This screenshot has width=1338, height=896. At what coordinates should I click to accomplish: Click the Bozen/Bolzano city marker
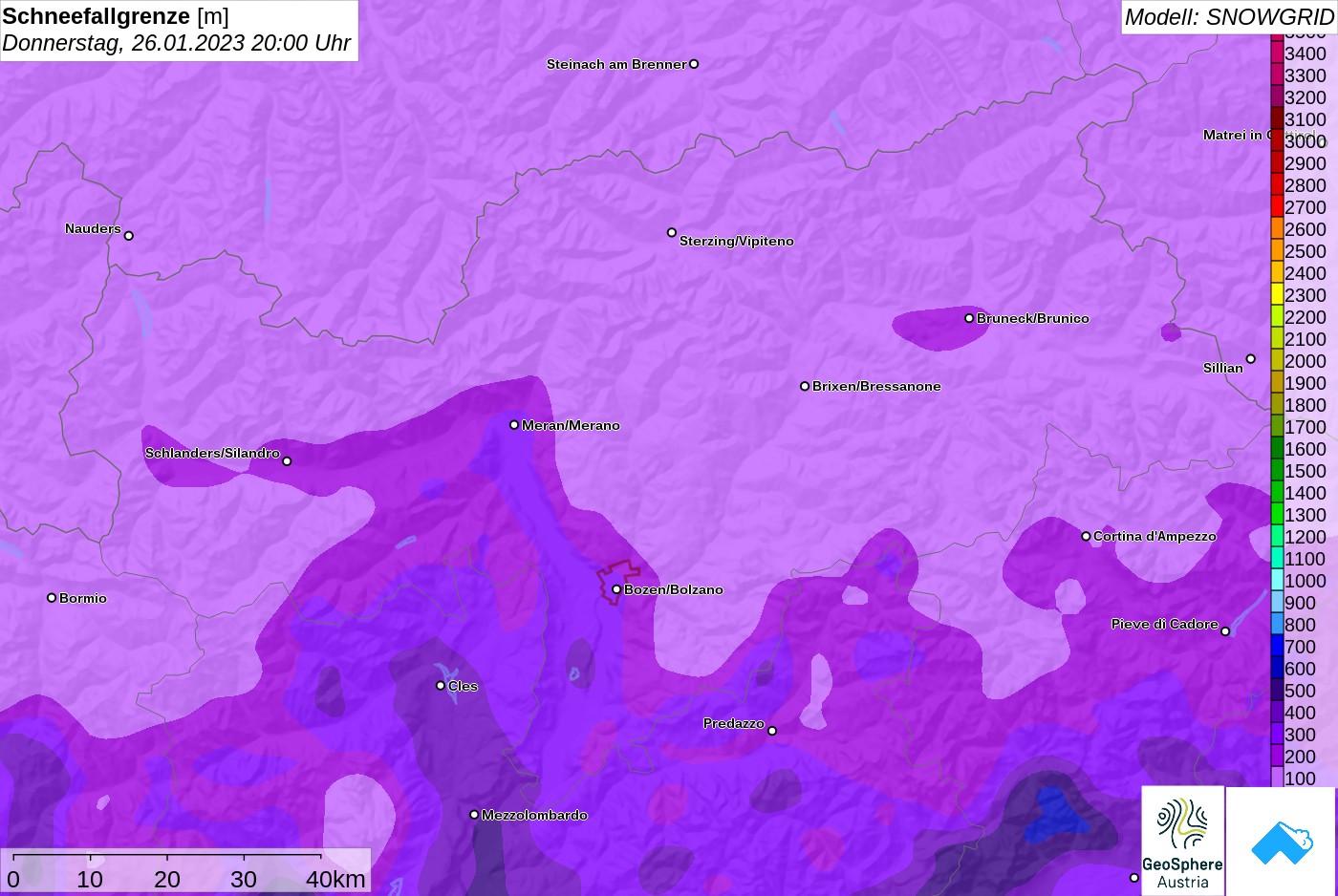[616, 589]
